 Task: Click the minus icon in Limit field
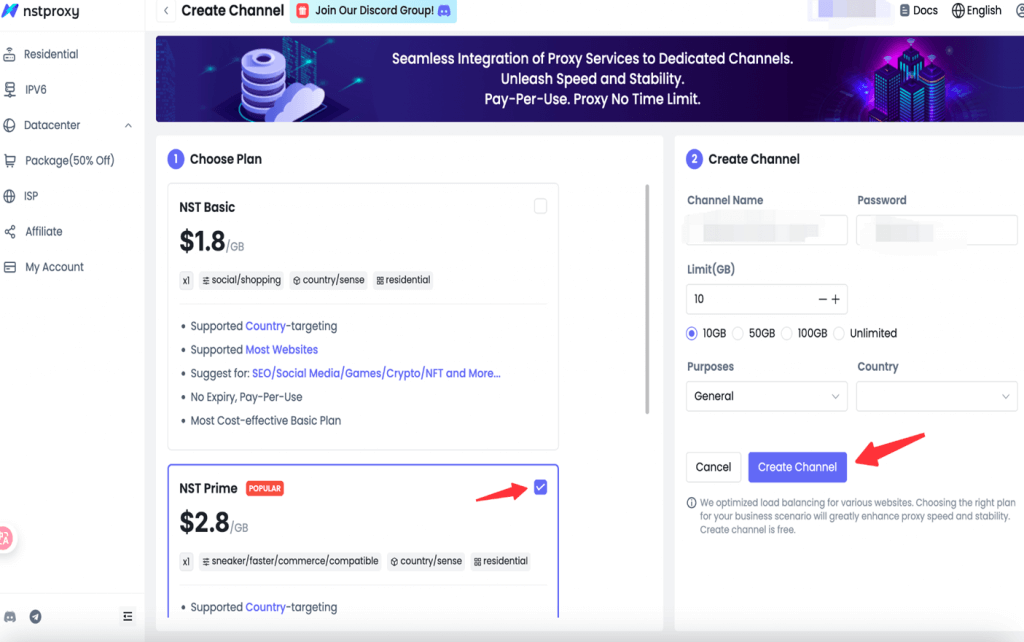[823, 299]
